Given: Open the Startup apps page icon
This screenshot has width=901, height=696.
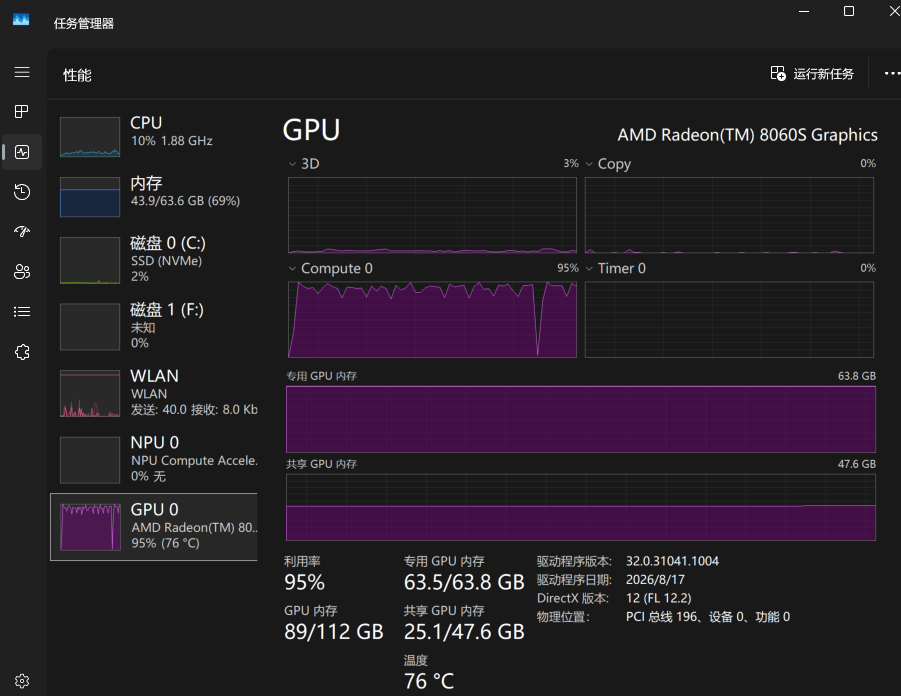Looking at the screenshot, I should pyautogui.click(x=22, y=232).
